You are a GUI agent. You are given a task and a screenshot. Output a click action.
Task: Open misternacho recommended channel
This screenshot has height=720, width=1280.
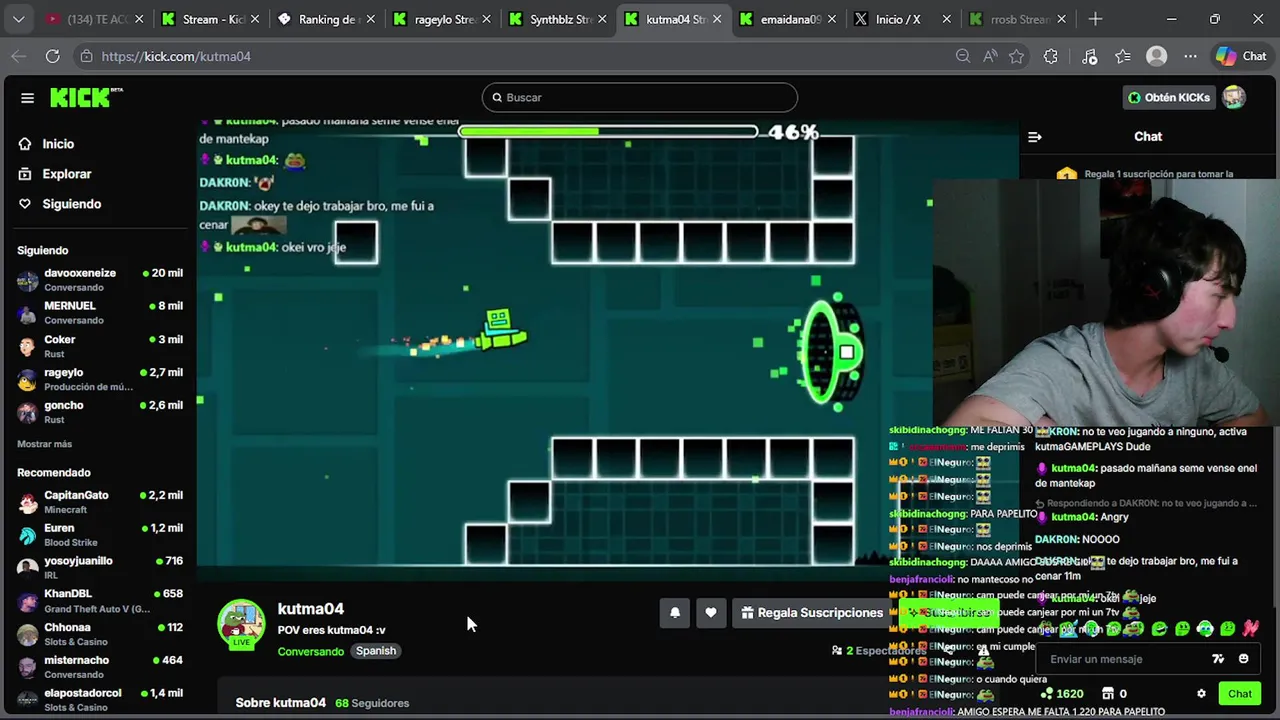(99, 667)
